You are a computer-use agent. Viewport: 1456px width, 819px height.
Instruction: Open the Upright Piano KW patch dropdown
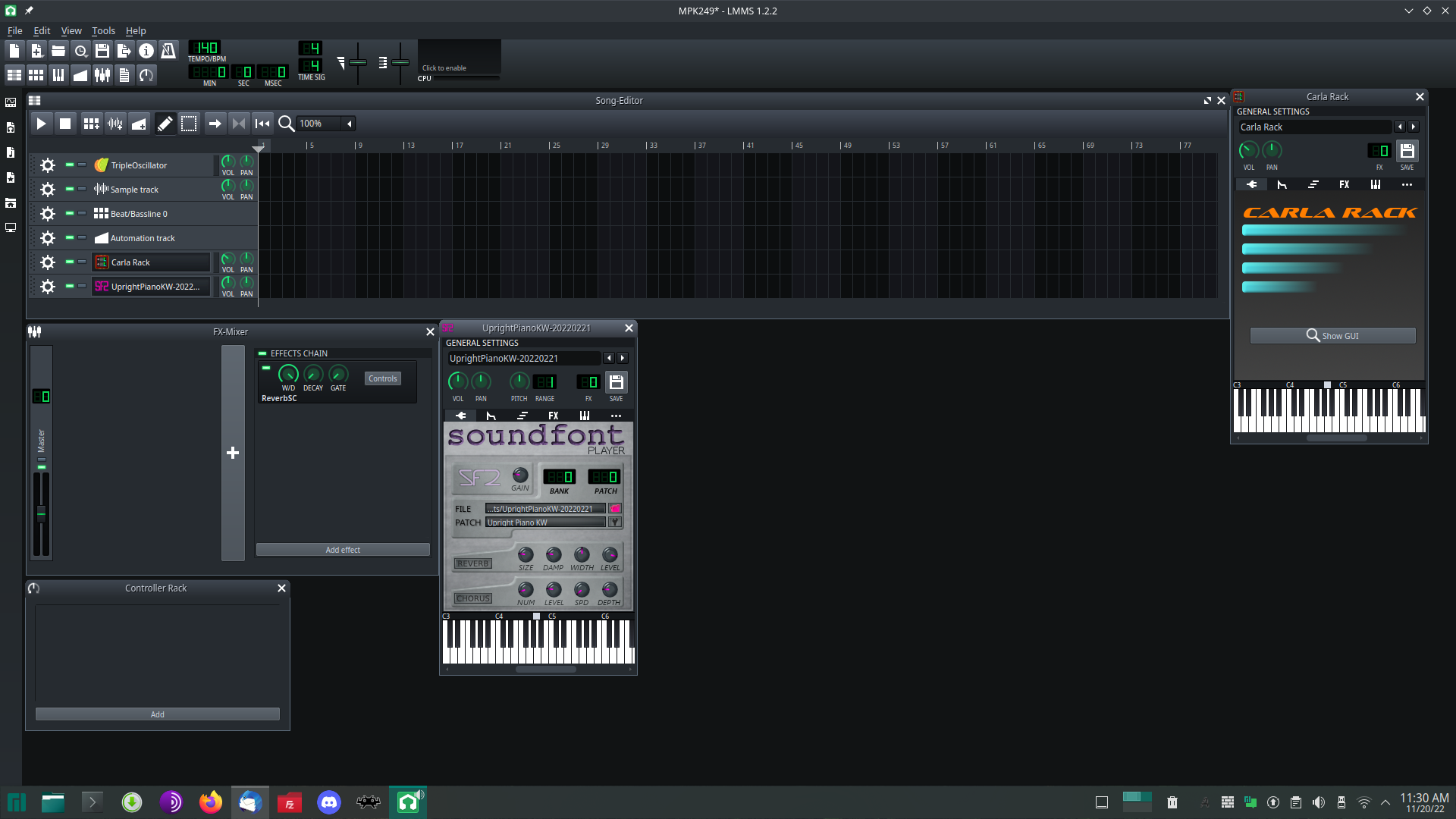614,522
